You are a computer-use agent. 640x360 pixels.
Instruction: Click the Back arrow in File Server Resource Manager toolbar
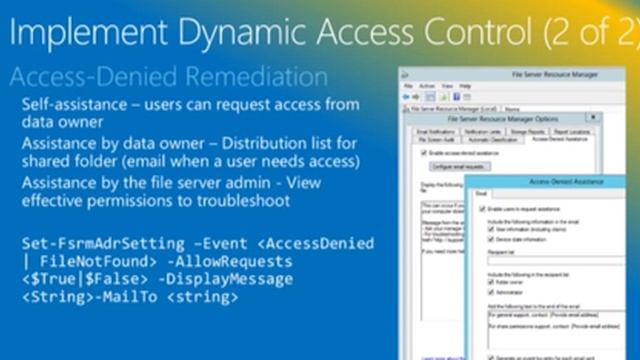[406, 97]
